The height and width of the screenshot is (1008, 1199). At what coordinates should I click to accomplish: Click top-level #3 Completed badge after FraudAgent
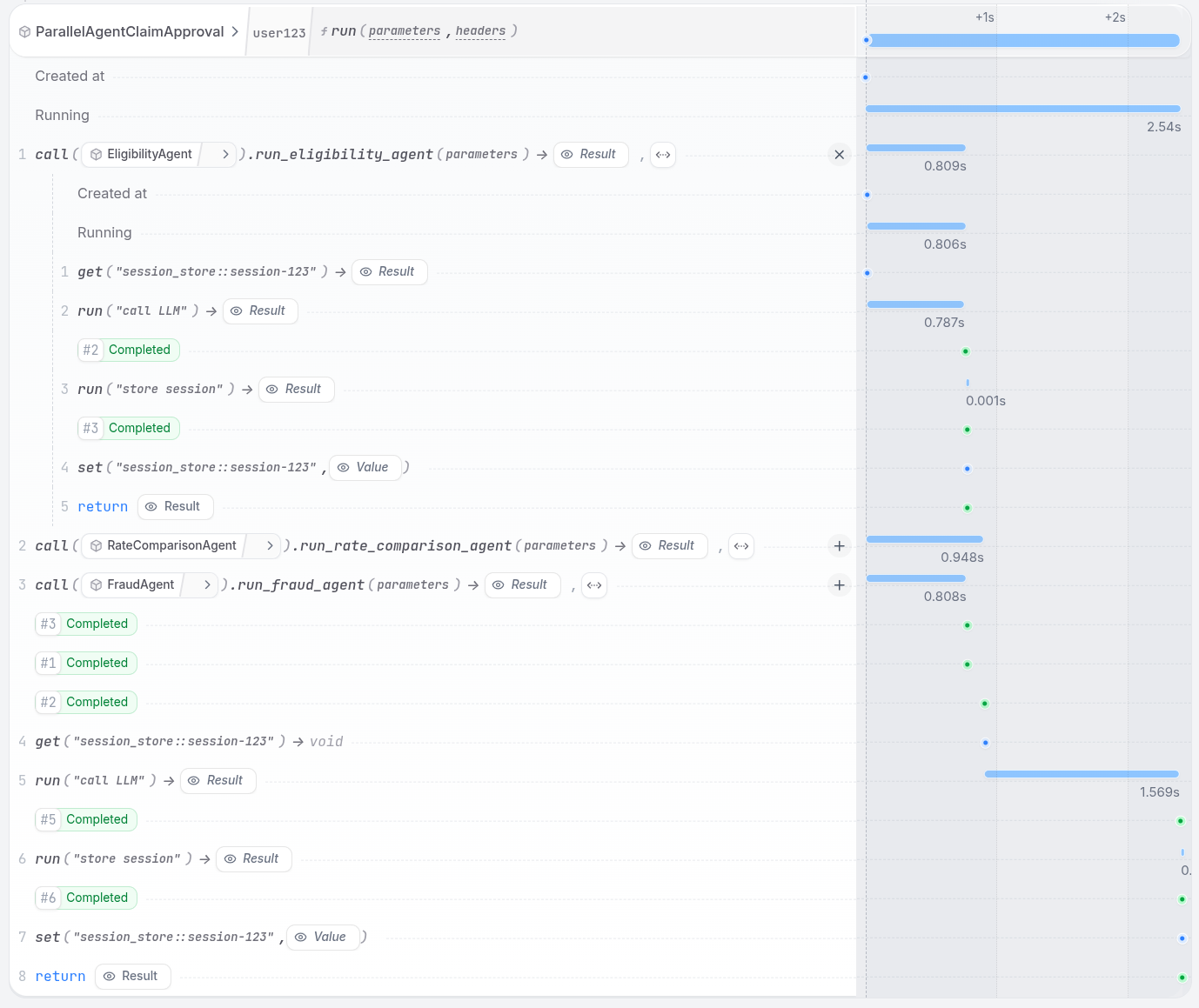coord(86,624)
